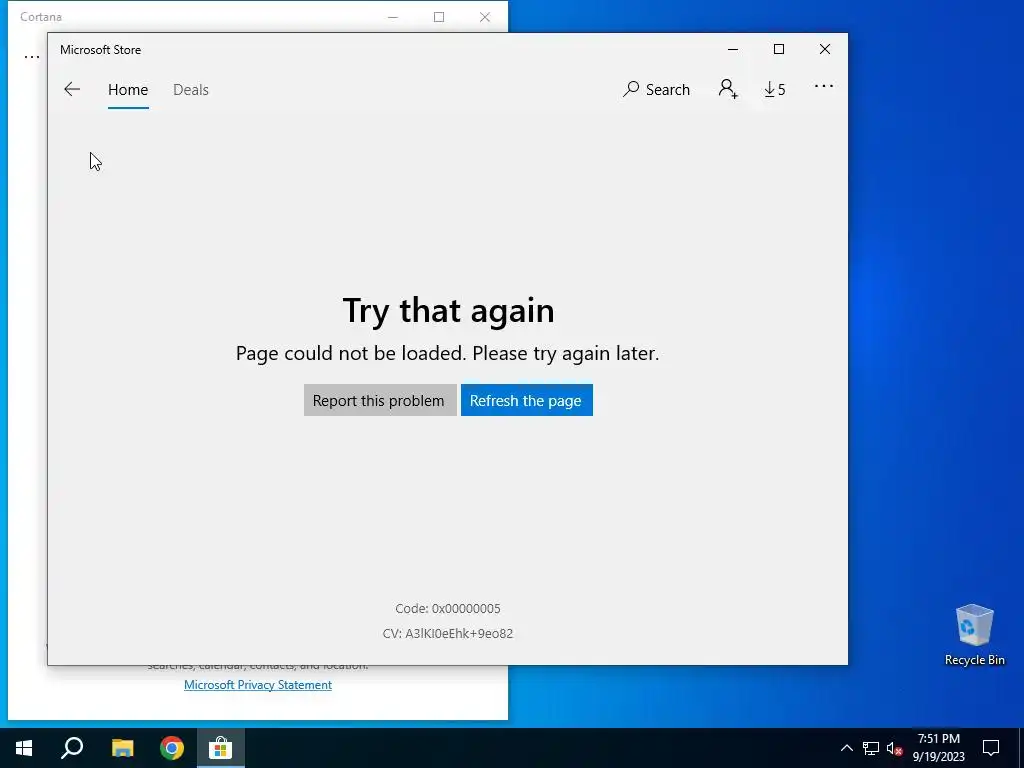The width and height of the screenshot is (1024, 768).
Task: Select the error code 0x00000005 text
Action: pos(448,609)
